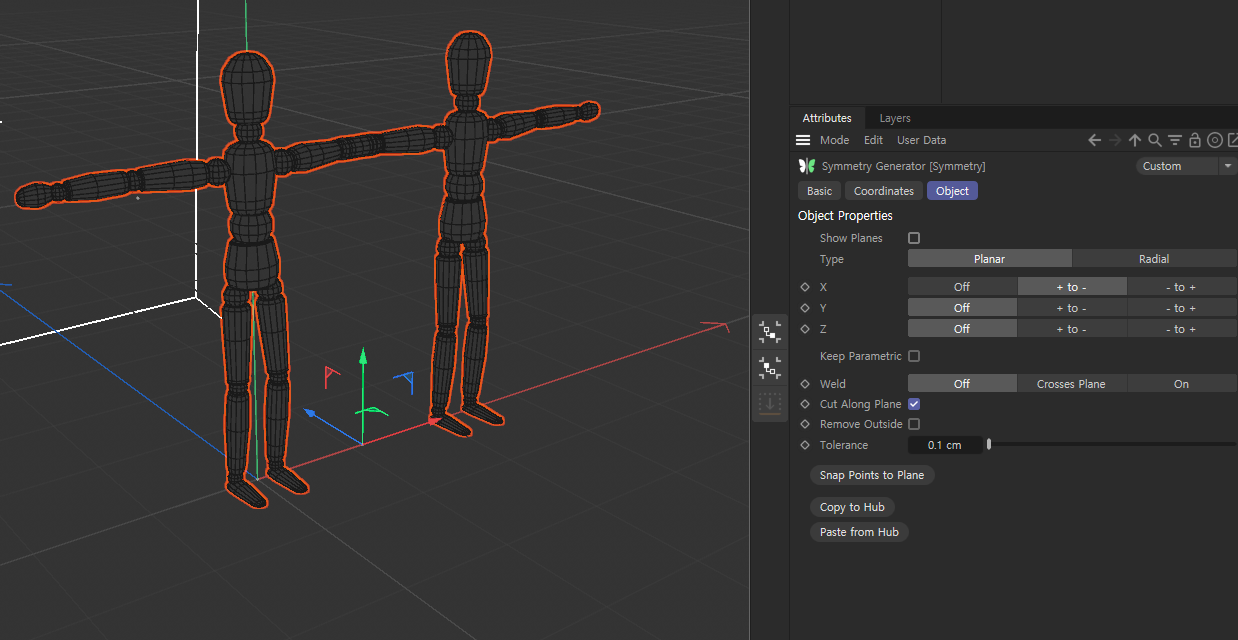Click the Tolerance 0.1 cm field
This screenshot has width=1238, height=640.
[944, 445]
